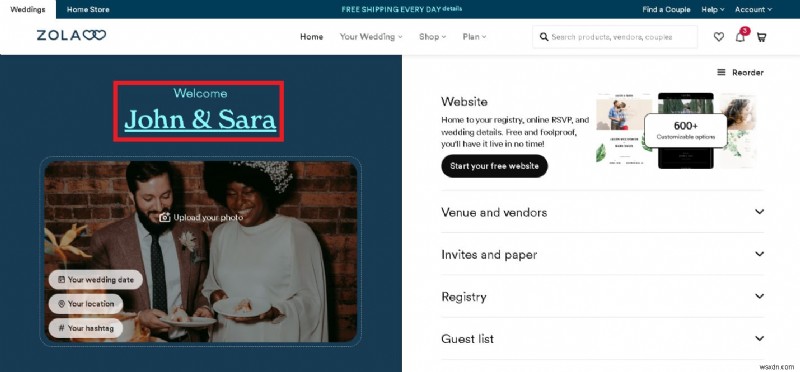Open the Account dropdown
Screen dimensions: 800x372
point(753,9)
